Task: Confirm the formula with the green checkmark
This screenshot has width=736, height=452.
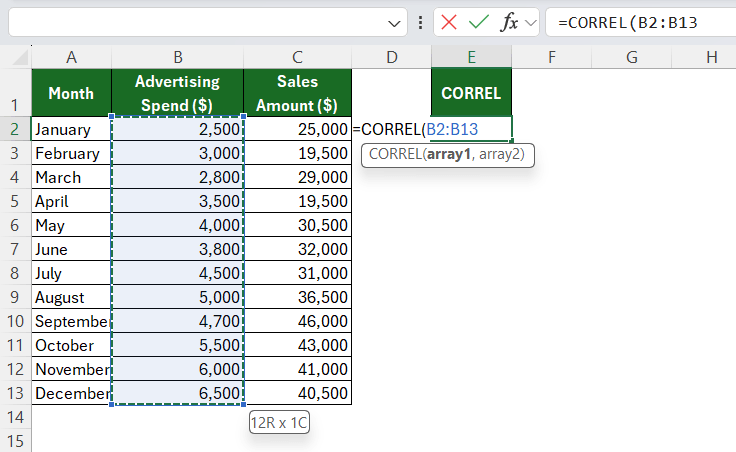Action: tap(479, 22)
